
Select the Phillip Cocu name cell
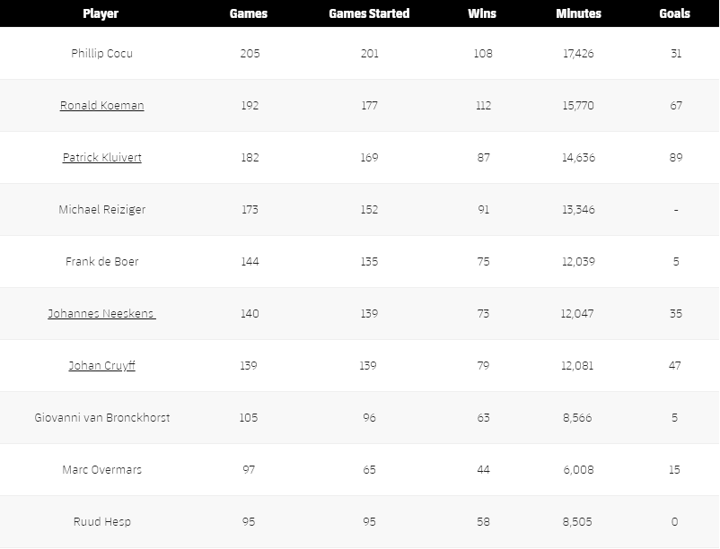102,54
